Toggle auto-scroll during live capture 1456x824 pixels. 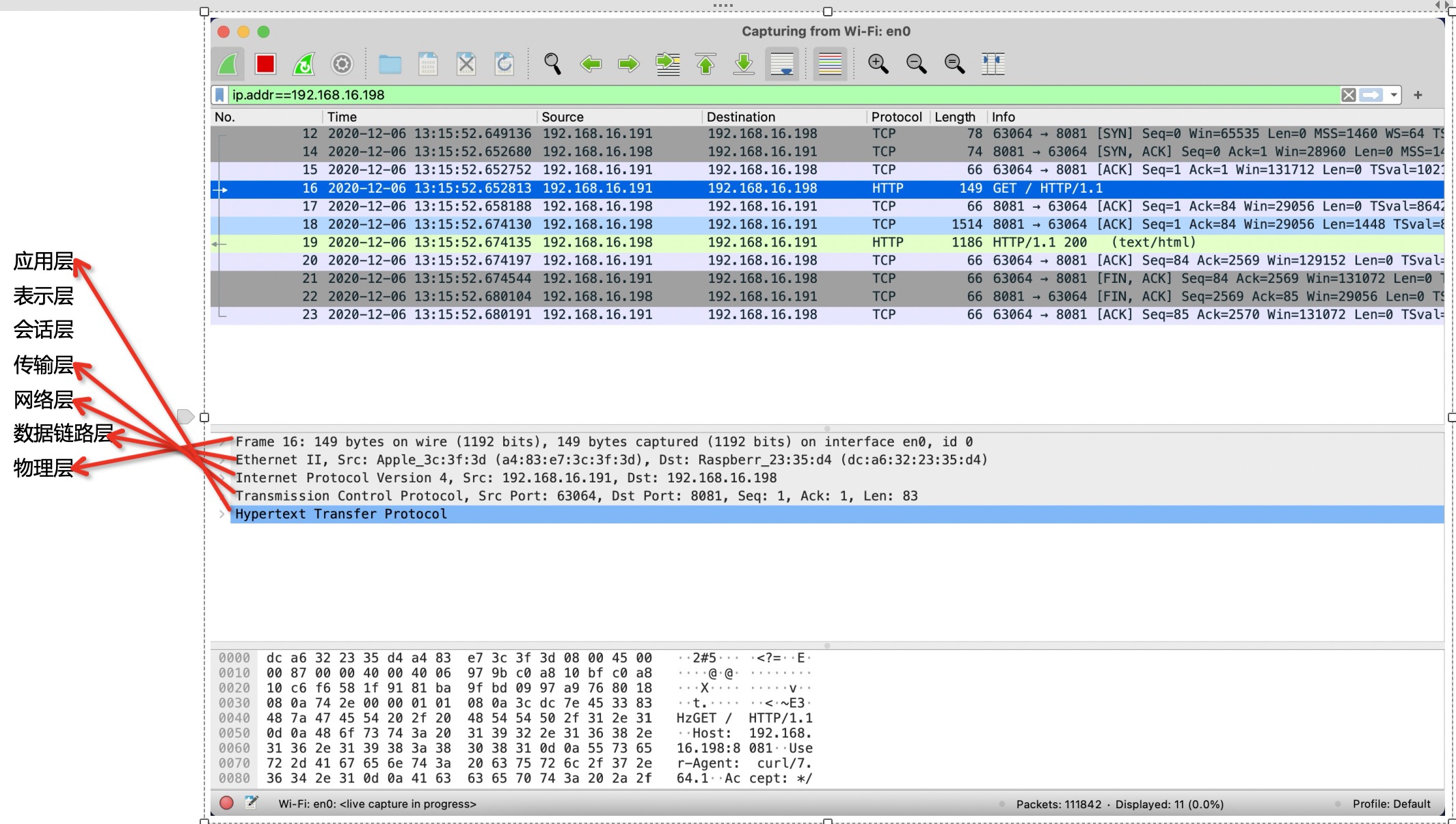(781, 64)
